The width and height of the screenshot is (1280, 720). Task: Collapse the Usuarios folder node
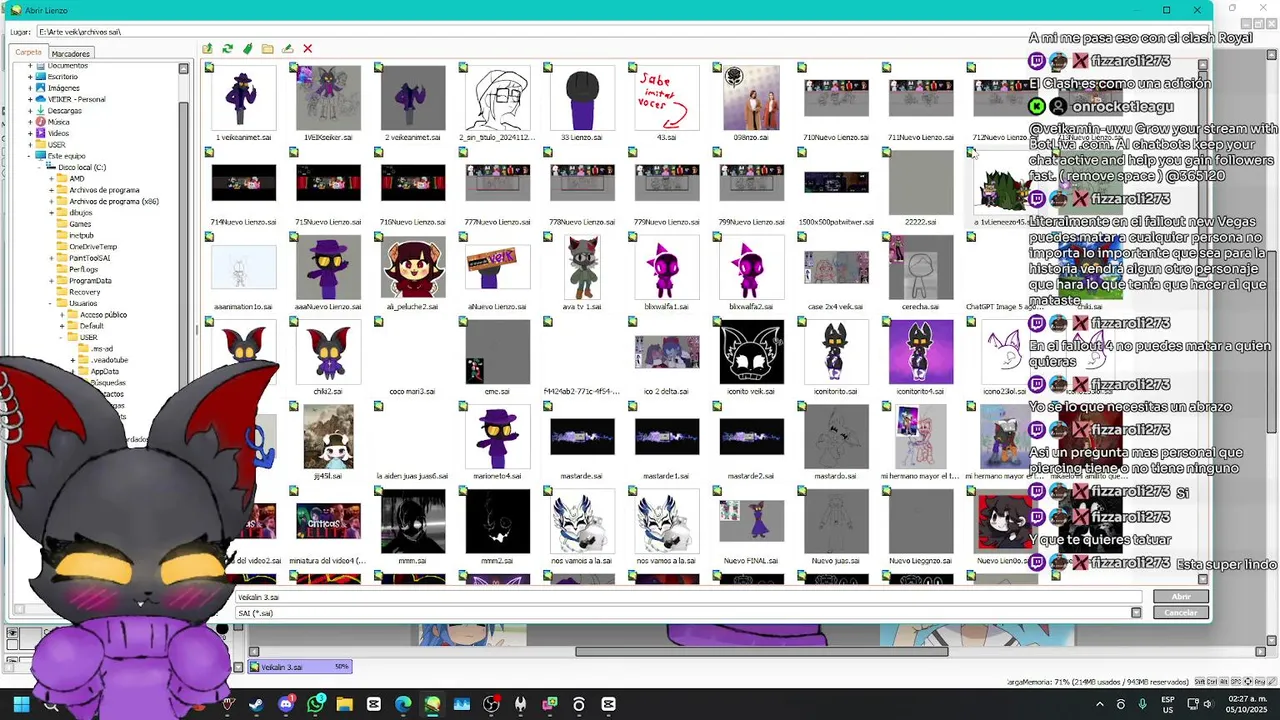coord(50,303)
